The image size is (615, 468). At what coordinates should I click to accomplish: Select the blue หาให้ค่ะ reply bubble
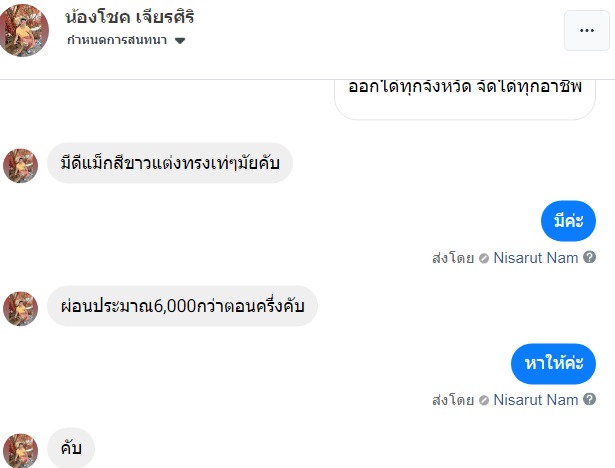tap(553, 364)
